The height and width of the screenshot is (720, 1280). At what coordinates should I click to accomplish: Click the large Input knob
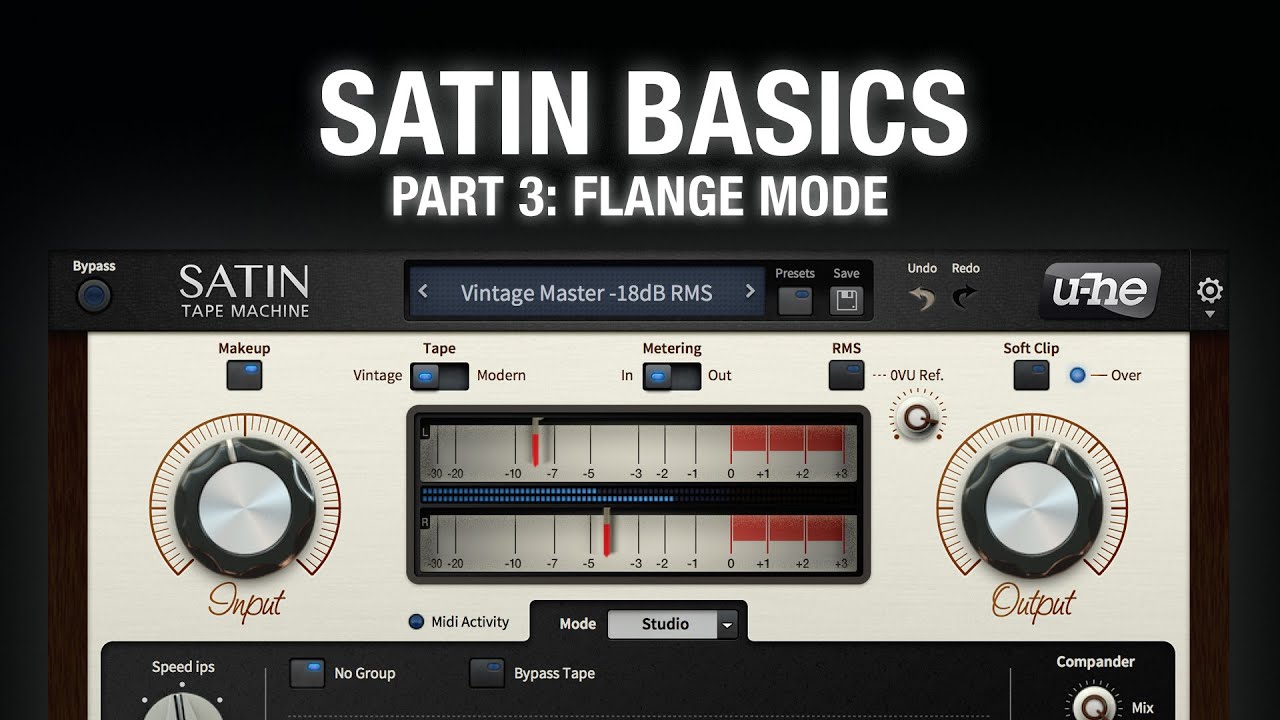[244, 509]
